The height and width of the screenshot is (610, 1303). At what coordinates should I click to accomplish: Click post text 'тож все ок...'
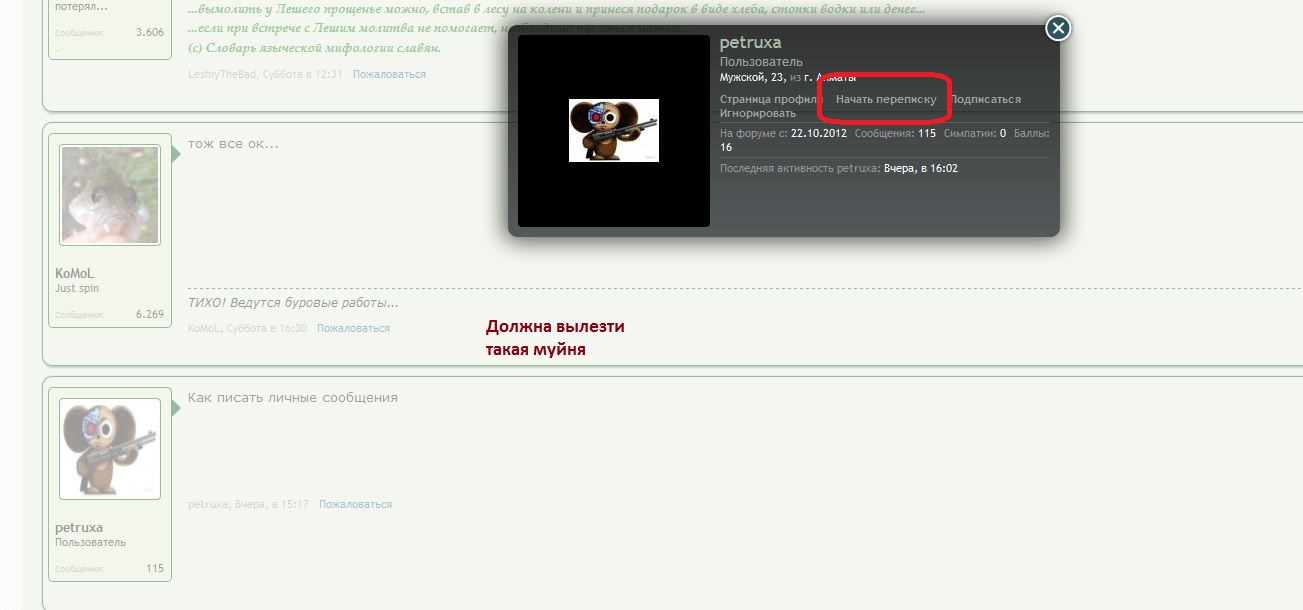coord(233,144)
